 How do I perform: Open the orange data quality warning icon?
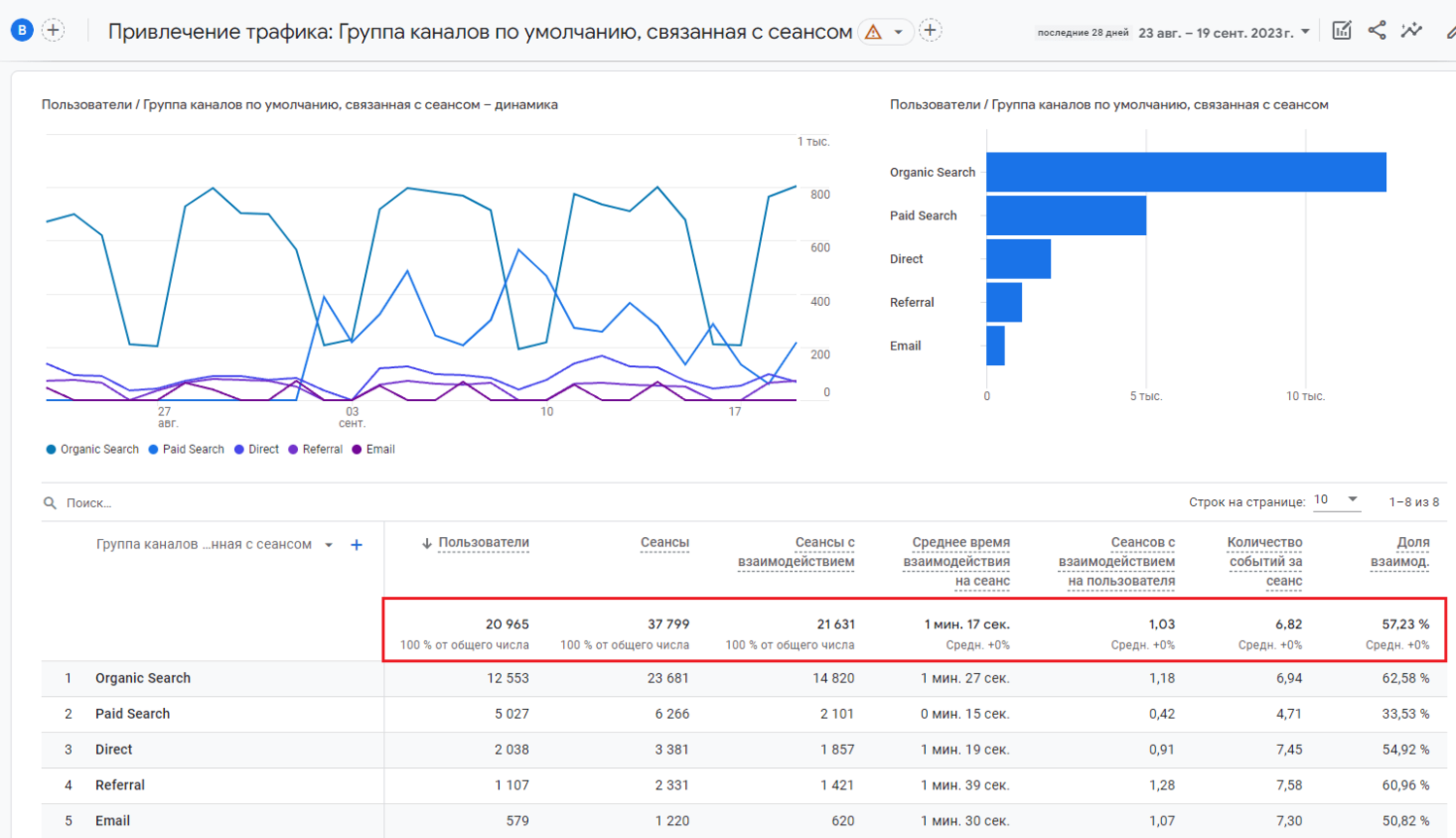(x=874, y=32)
